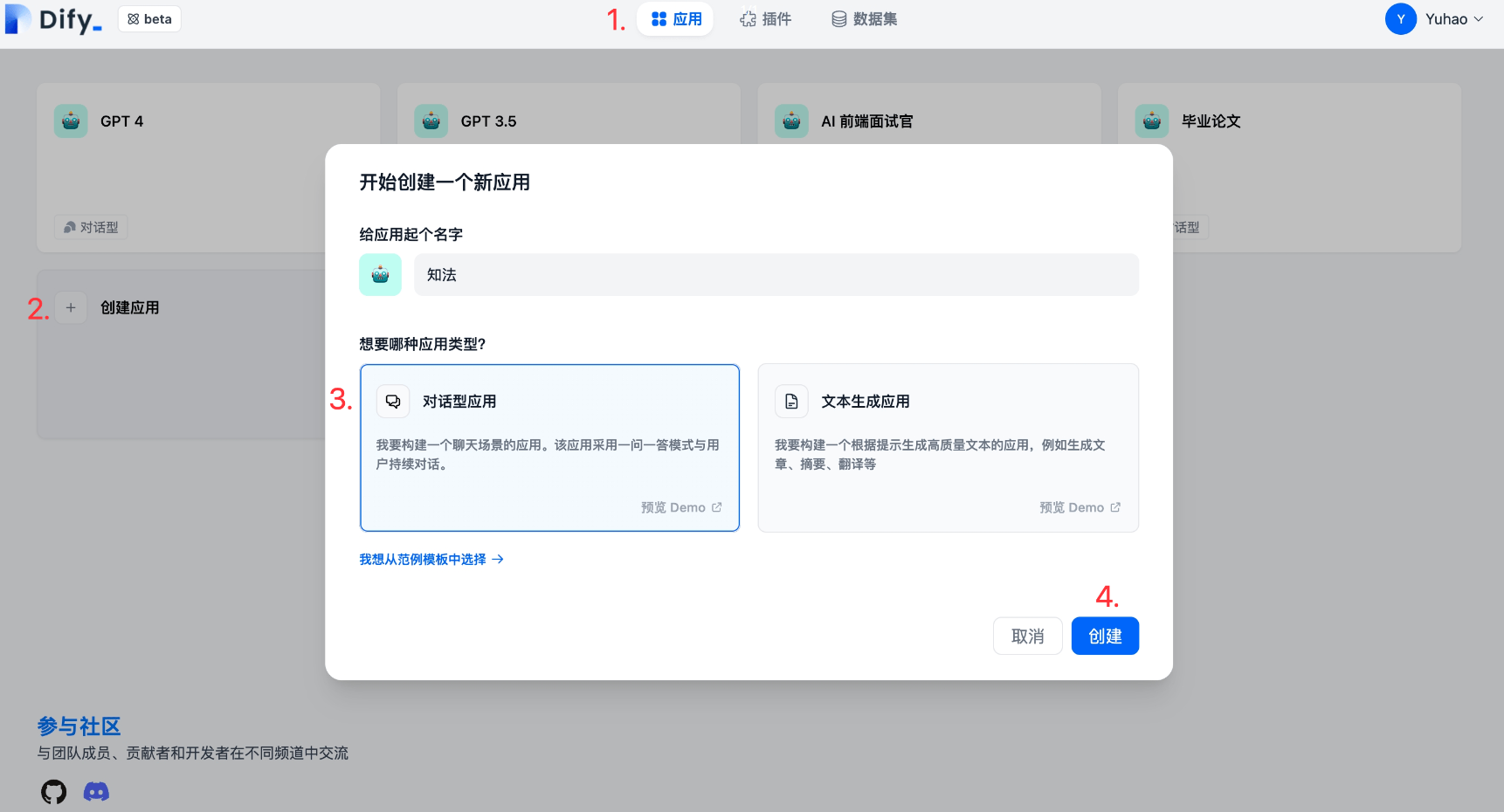Click the 创建应用 label
Screen dimensions: 1504x812
pos(129,307)
